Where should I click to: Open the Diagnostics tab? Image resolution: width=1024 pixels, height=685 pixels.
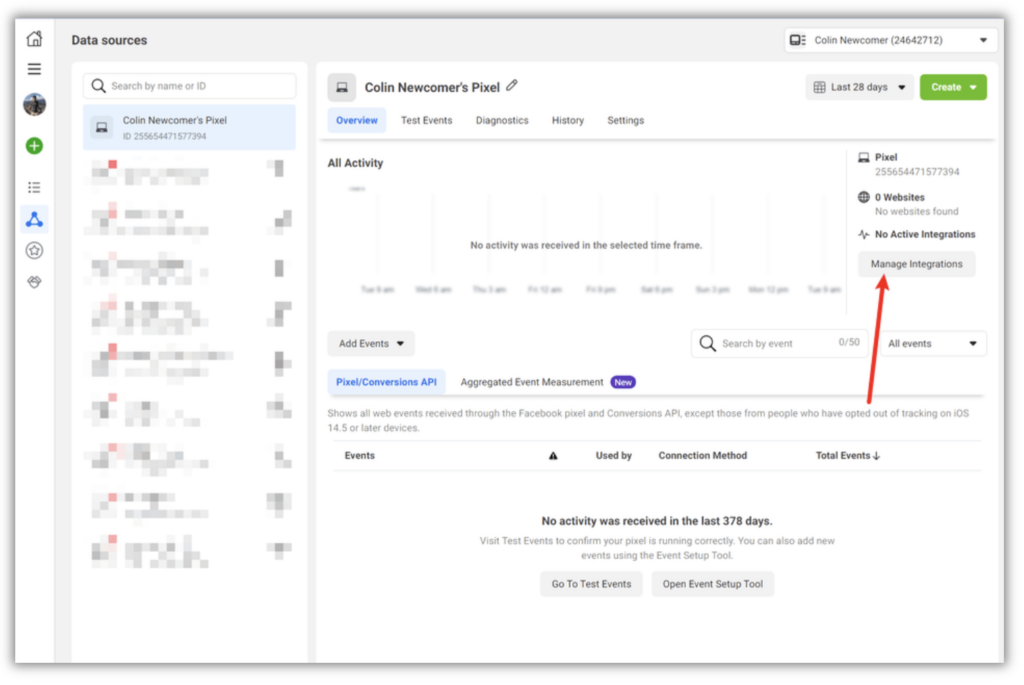click(x=502, y=120)
